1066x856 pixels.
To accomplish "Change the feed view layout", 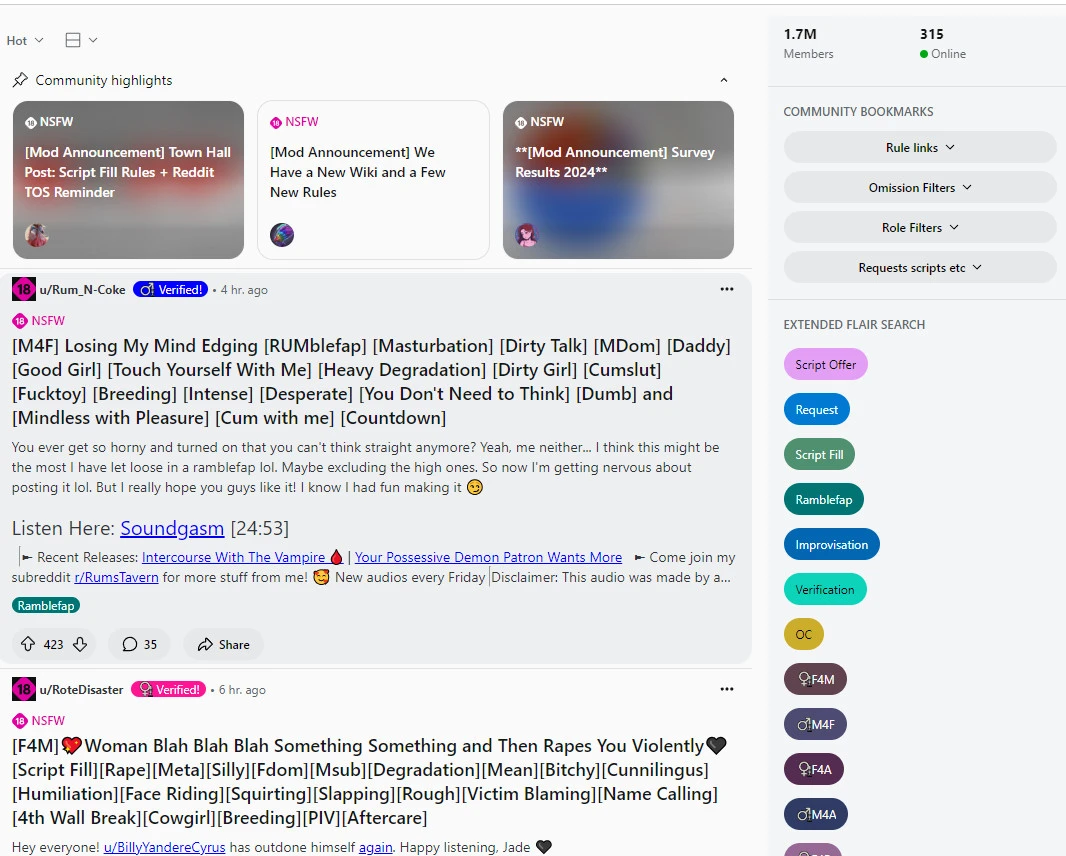I will 81,41.
